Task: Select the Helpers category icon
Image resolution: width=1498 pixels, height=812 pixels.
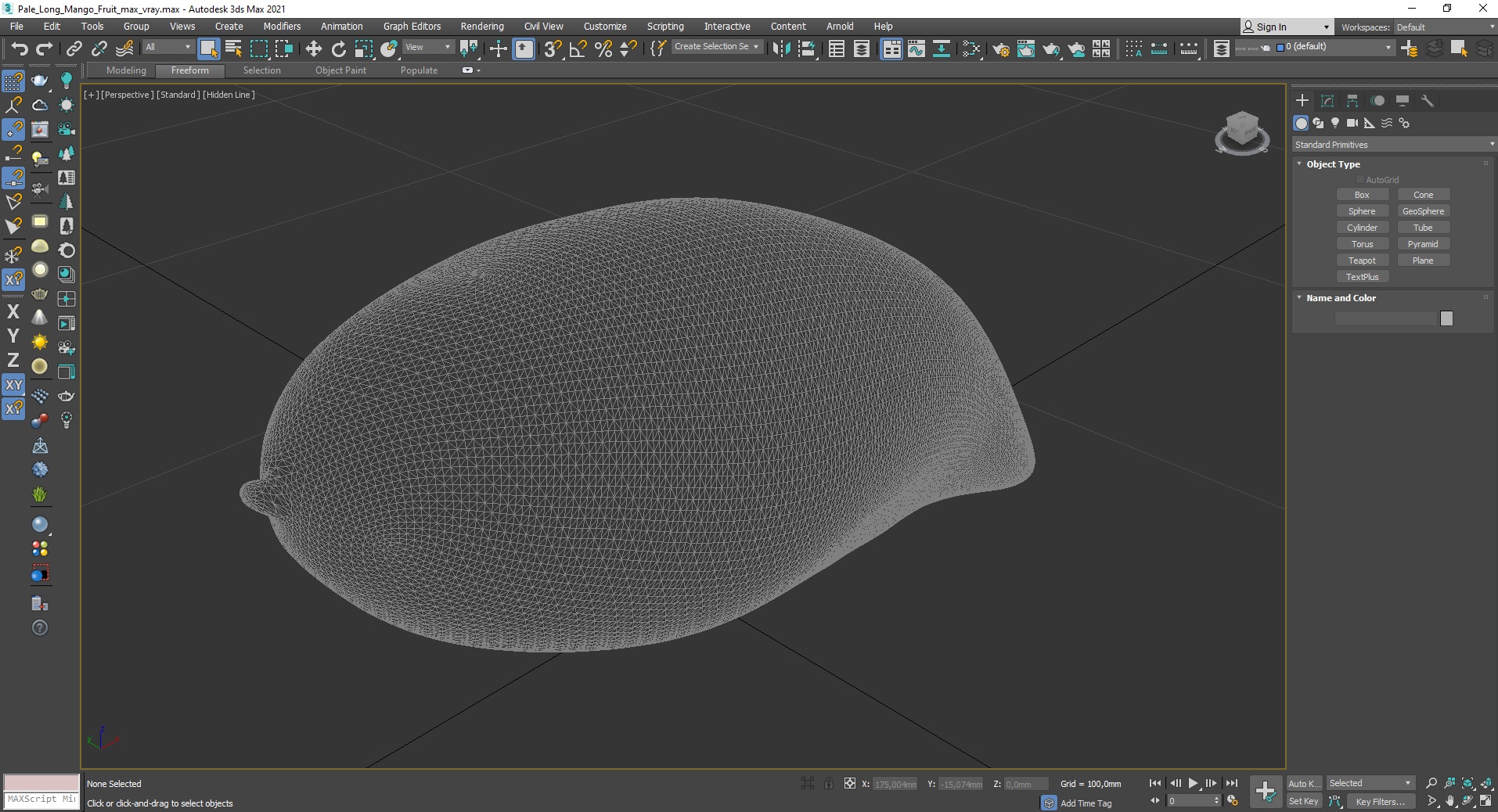Action: [1370, 123]
